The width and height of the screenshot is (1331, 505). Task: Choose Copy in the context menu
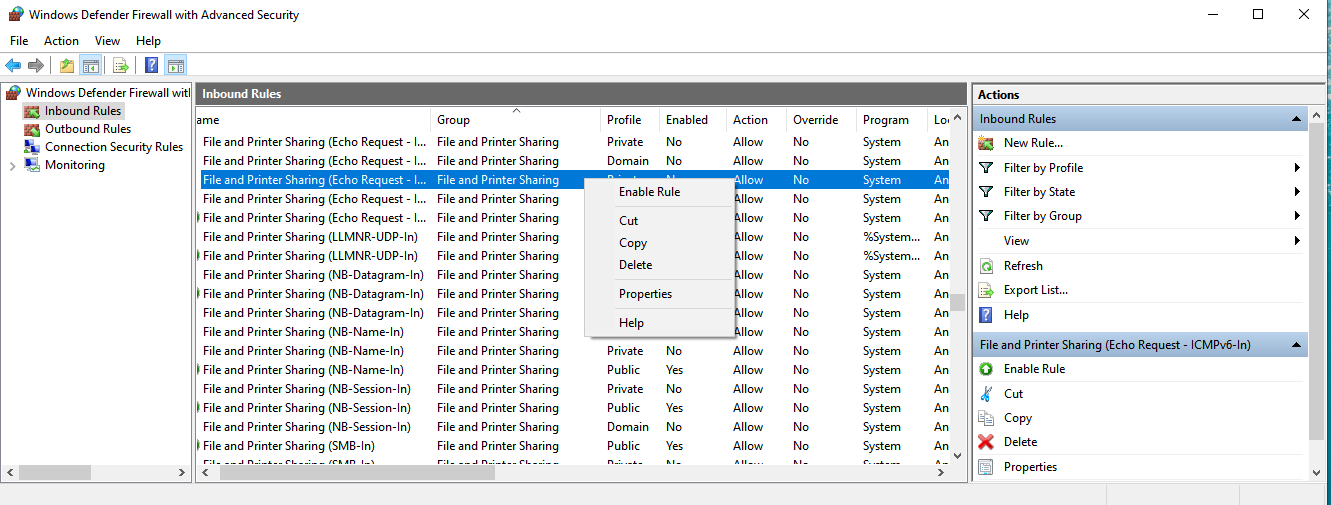(659, 243)
